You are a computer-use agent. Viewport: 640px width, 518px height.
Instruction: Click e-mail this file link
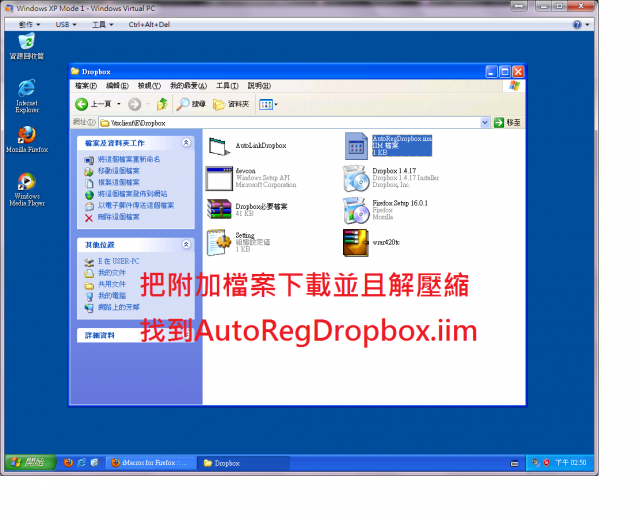coord(136,205)
